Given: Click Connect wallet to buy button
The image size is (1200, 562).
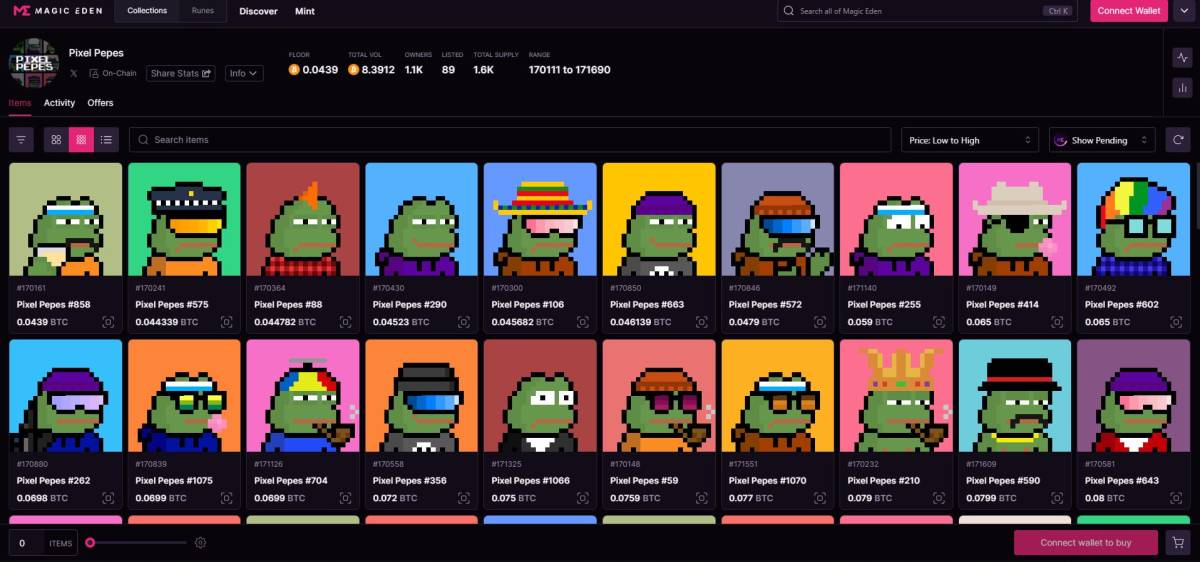Looking at the screenshot, I should click(x=1085, y=542).
